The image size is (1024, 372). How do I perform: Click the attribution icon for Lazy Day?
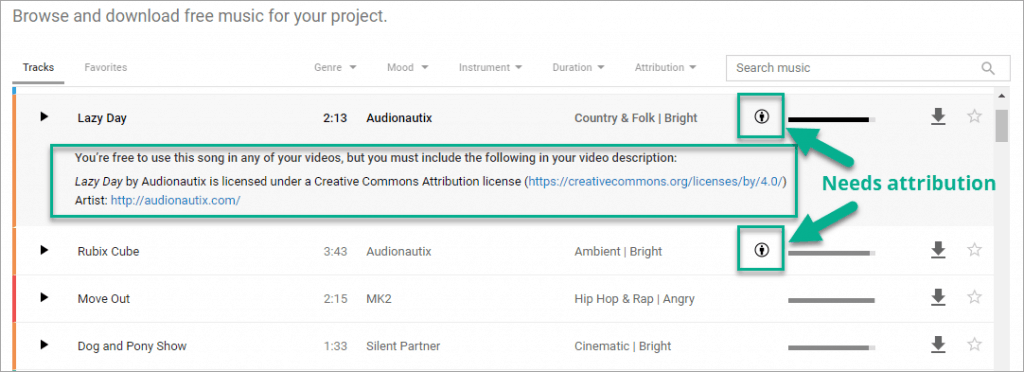(x=761, y=117)
